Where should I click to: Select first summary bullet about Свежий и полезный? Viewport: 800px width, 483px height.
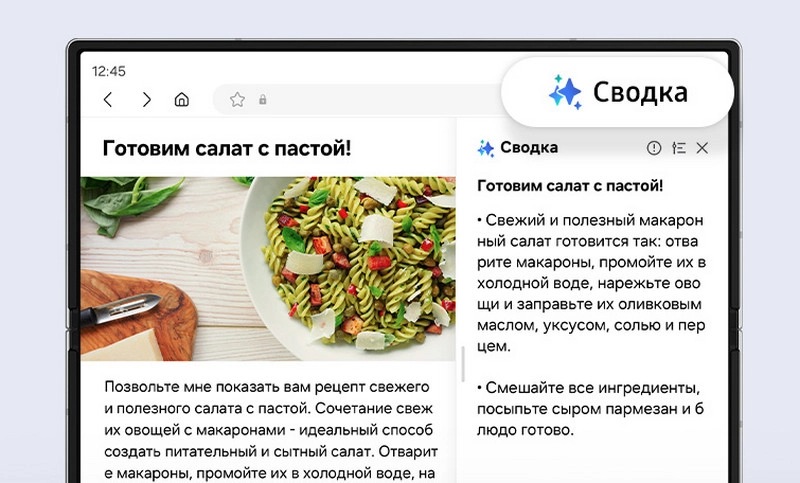(591, 283)
